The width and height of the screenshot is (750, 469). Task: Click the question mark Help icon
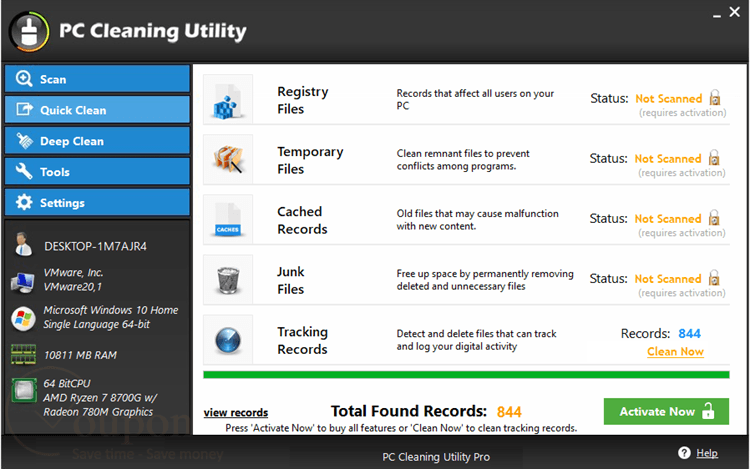(x=684, y=452)
